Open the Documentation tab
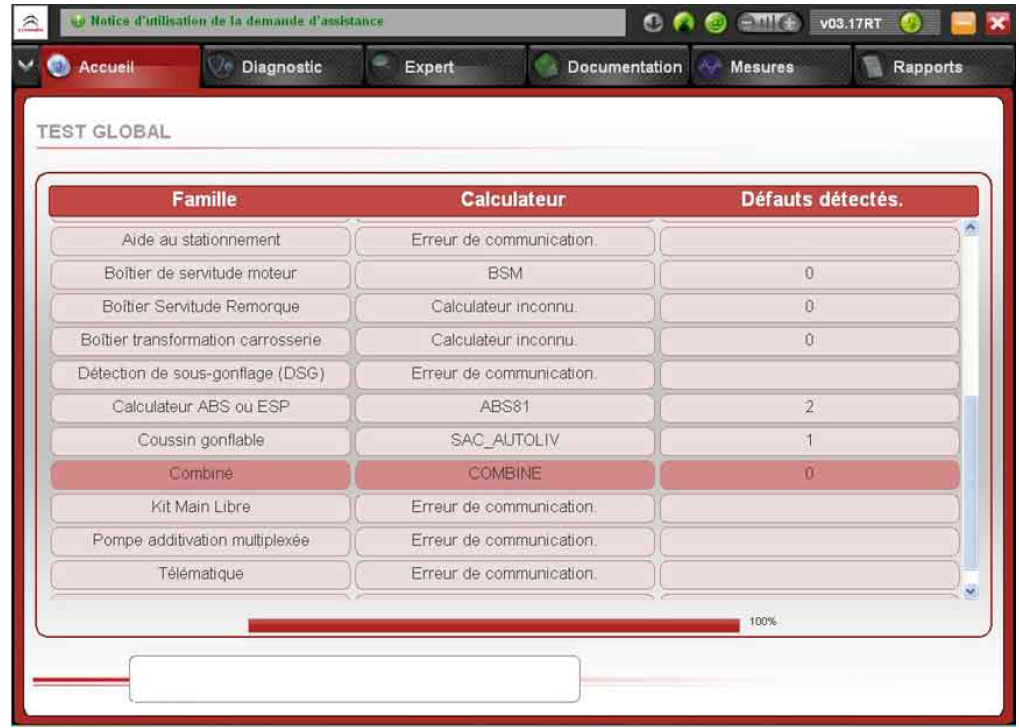The width and height of the screenshot is (1019, 728). (609, 66)
